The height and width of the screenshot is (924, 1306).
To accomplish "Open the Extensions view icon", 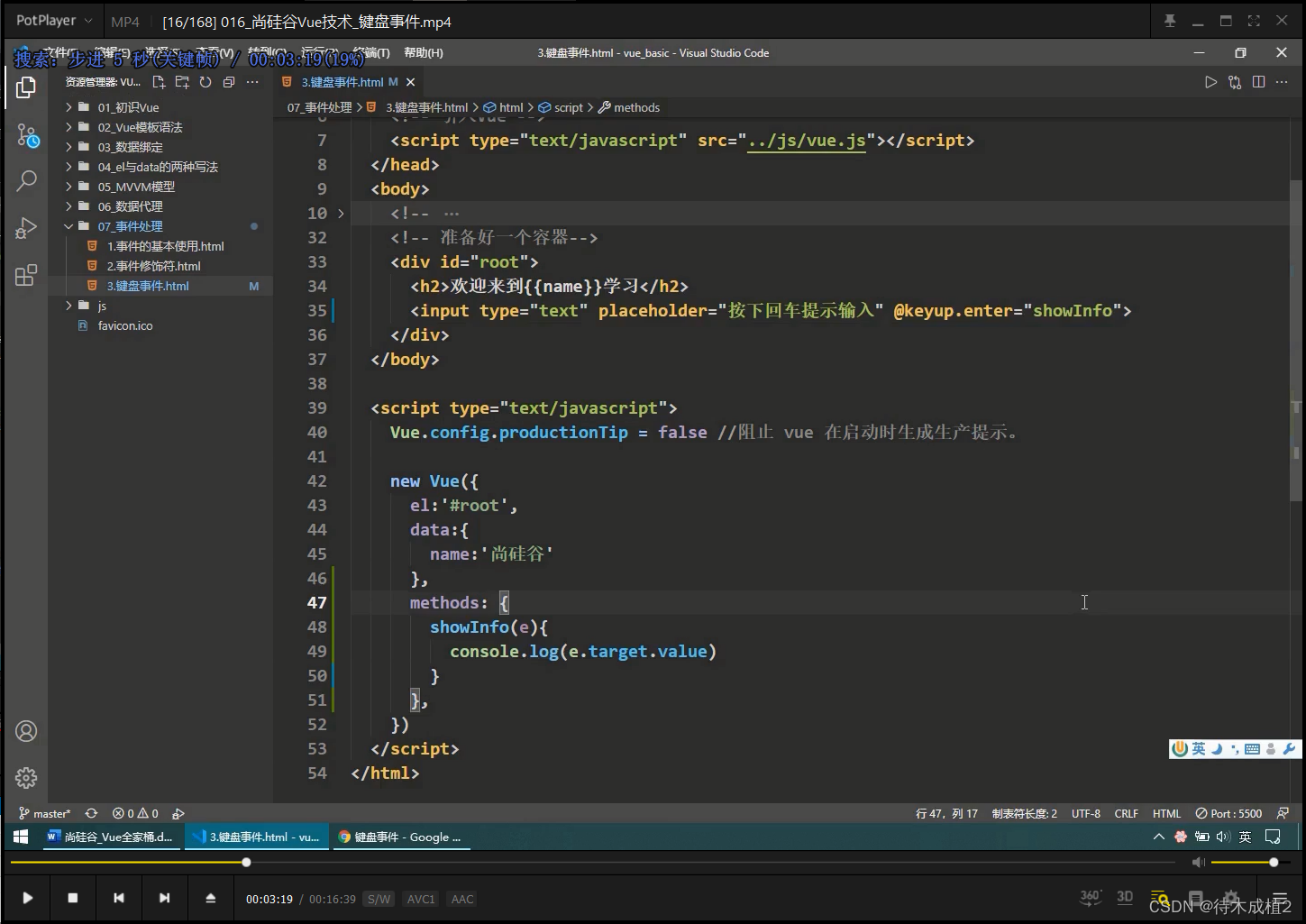I will point(26,275).
